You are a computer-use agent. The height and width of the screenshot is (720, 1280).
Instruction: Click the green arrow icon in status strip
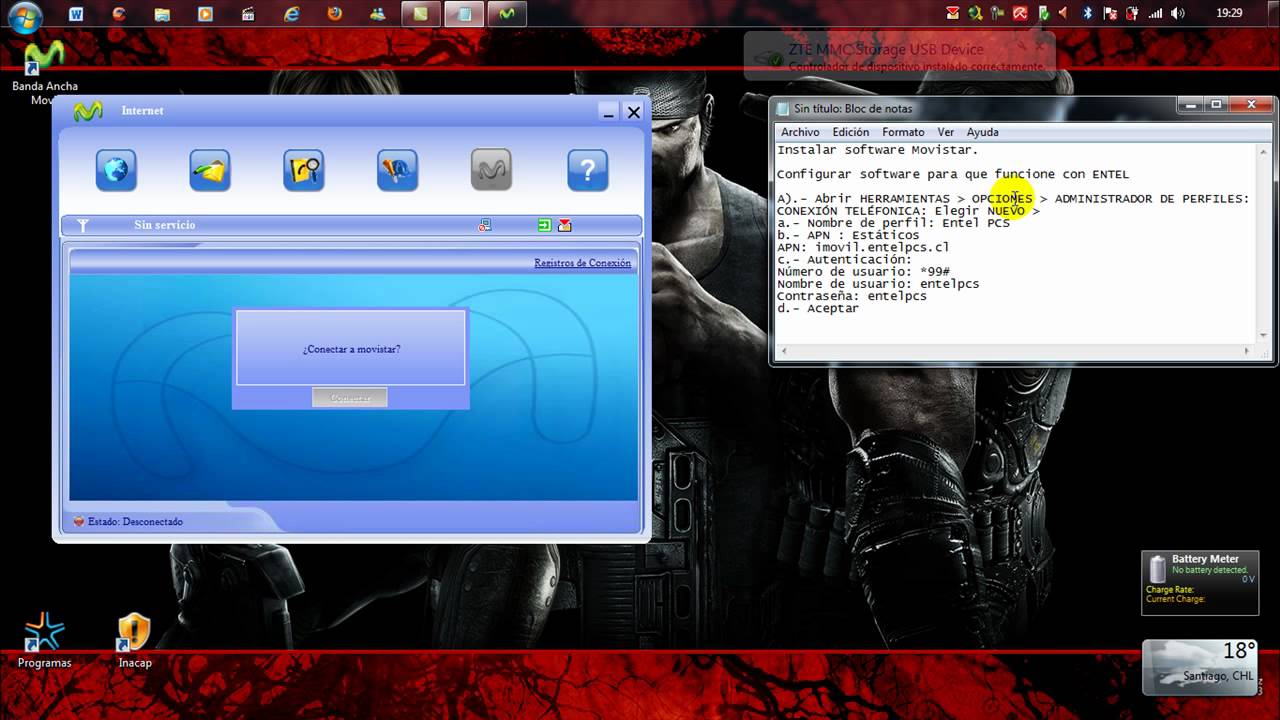coord(544,226)
